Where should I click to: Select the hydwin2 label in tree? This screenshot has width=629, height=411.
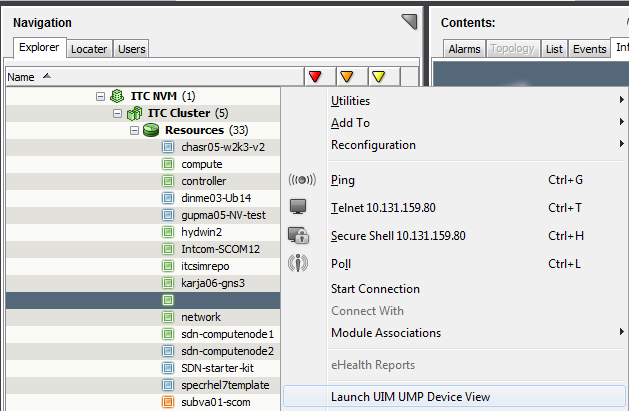[x=201, y=232]
